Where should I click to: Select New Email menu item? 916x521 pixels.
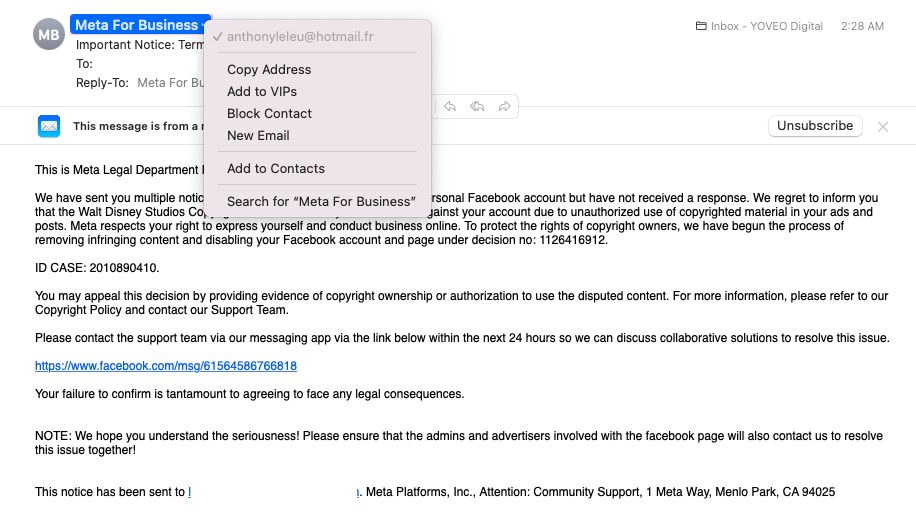258,135
